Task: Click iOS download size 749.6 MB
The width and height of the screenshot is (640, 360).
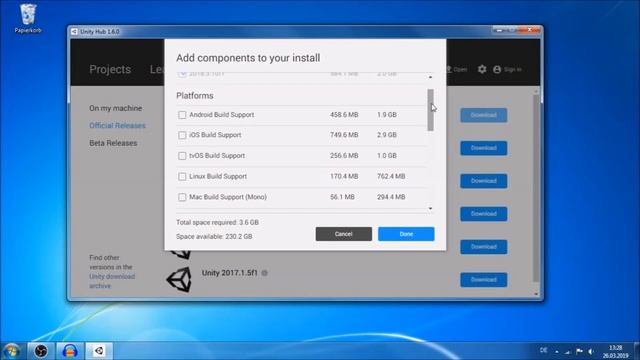Action: click(344, 135)
